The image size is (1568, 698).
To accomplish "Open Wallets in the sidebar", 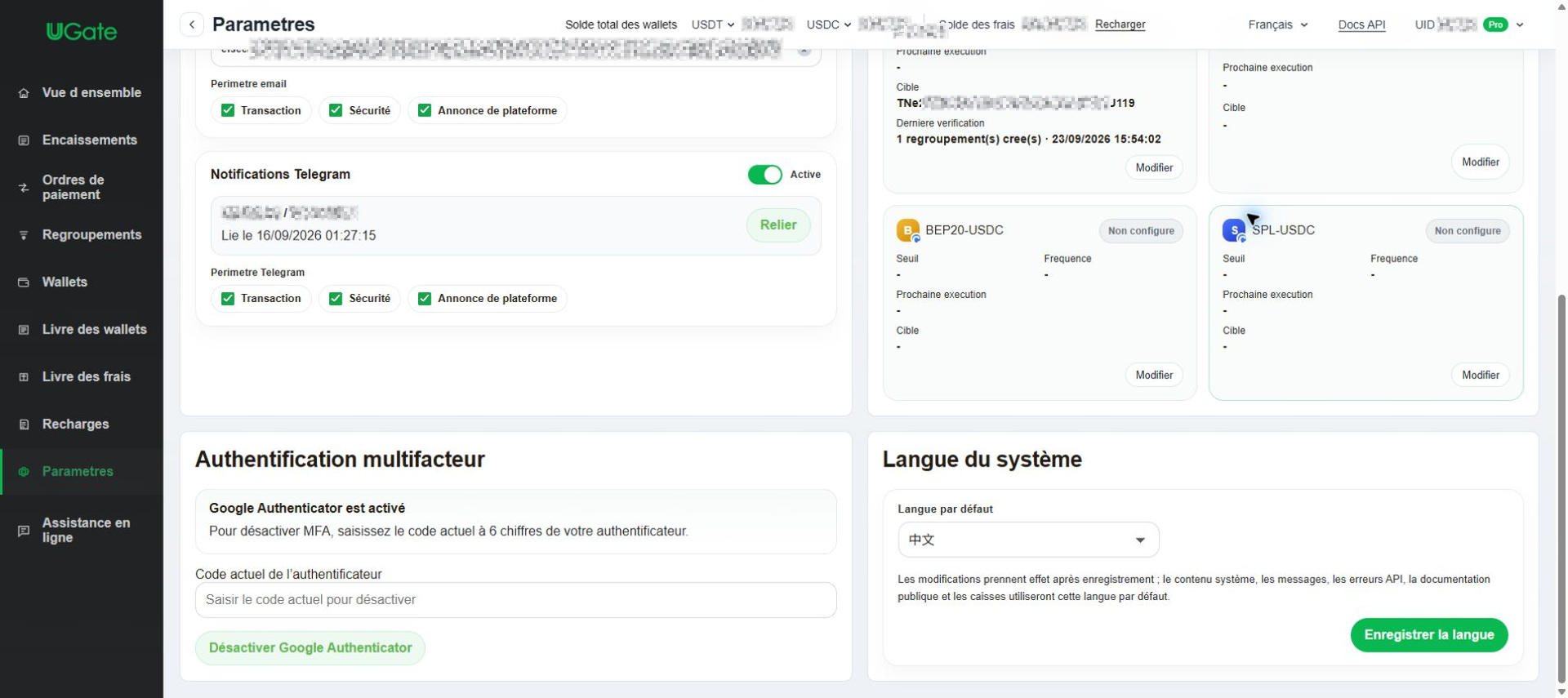I will pyautogui.click(x=82, y=282).
